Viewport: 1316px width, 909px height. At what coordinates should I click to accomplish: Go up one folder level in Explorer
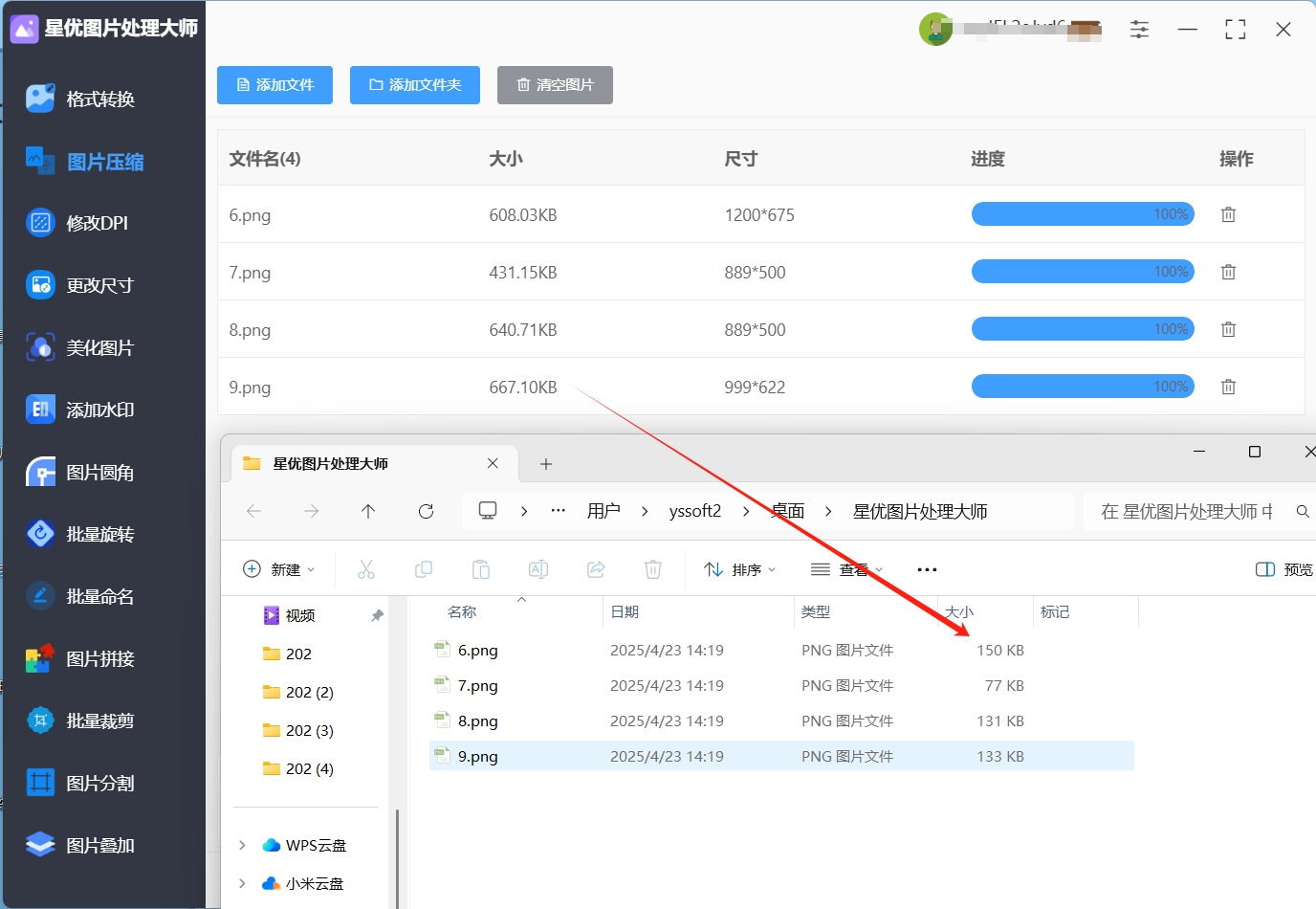pos(368,511)
